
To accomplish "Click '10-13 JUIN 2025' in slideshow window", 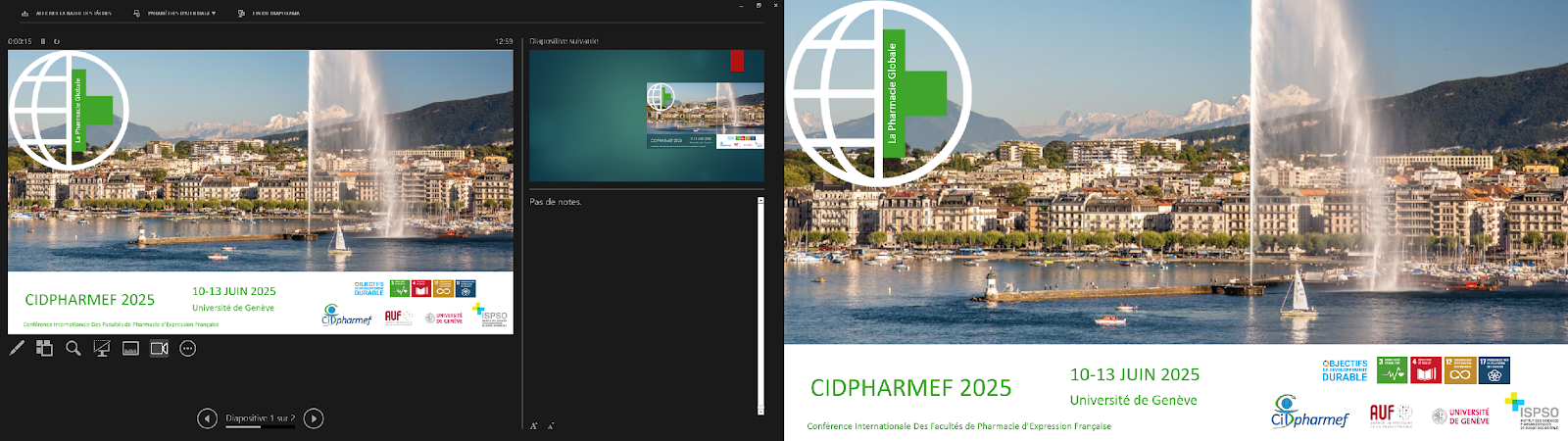I will coord(1135,374).
